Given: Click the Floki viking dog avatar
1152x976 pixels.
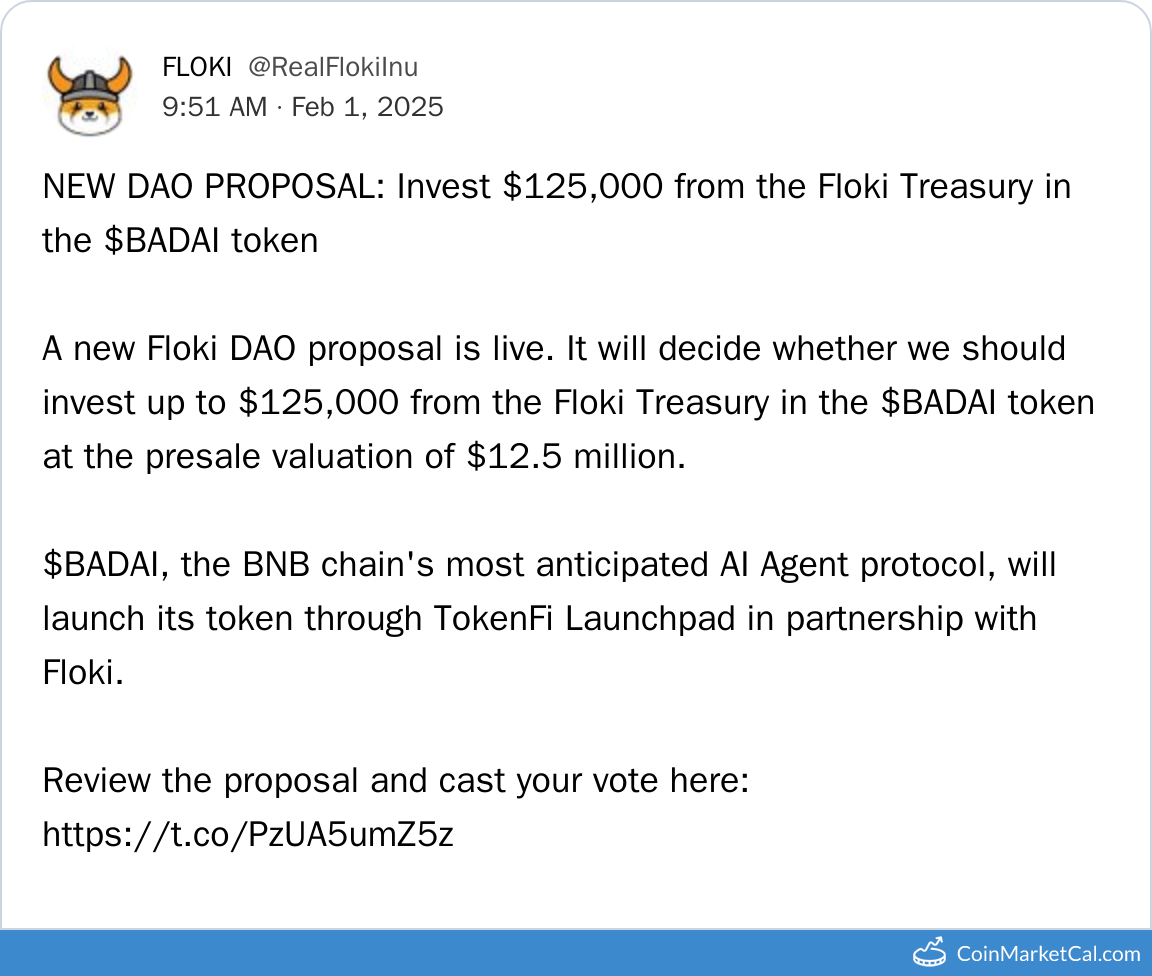Looking at the screenshot, I should pos(90,93).
